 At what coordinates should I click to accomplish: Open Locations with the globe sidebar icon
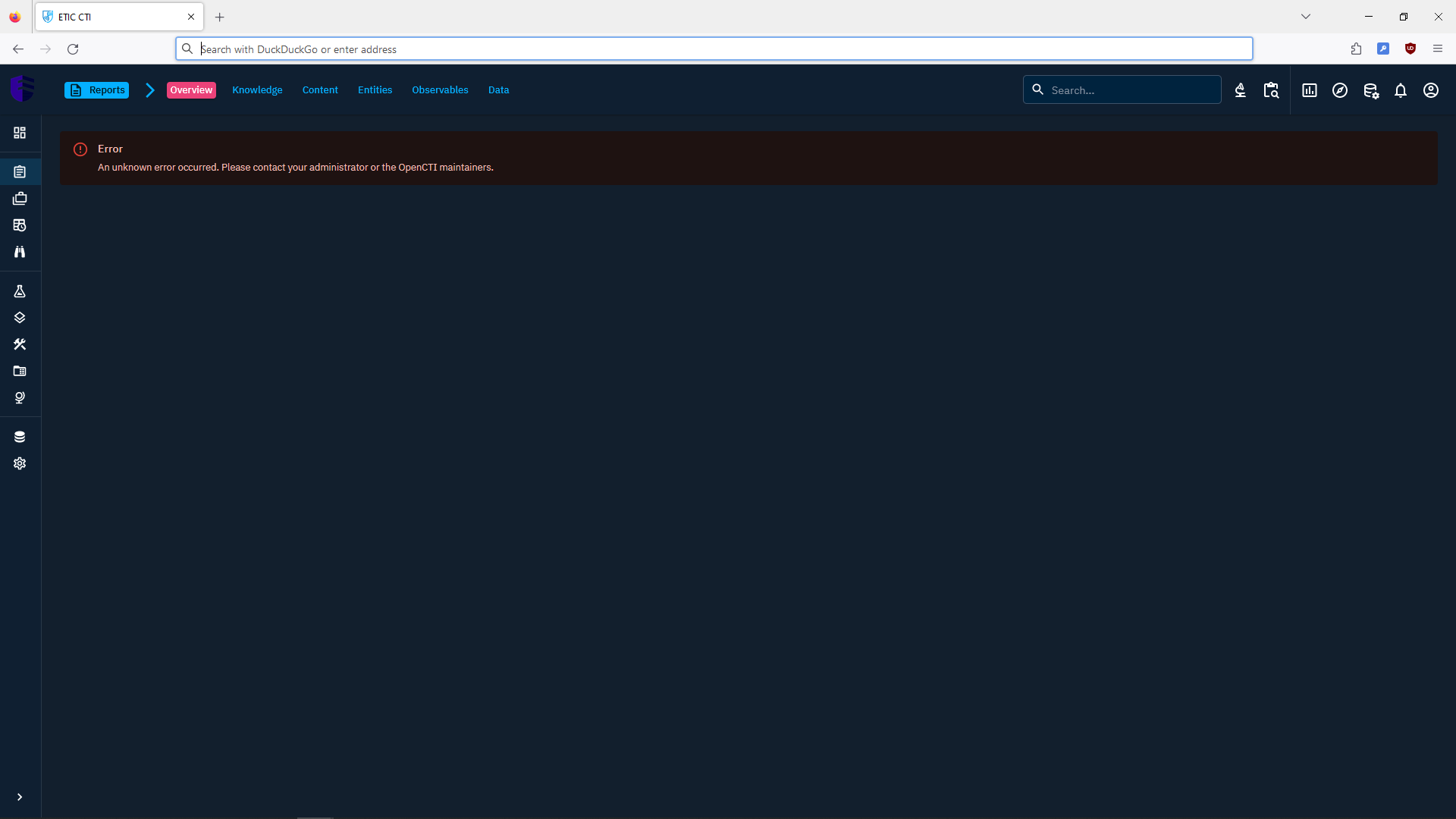20,397
